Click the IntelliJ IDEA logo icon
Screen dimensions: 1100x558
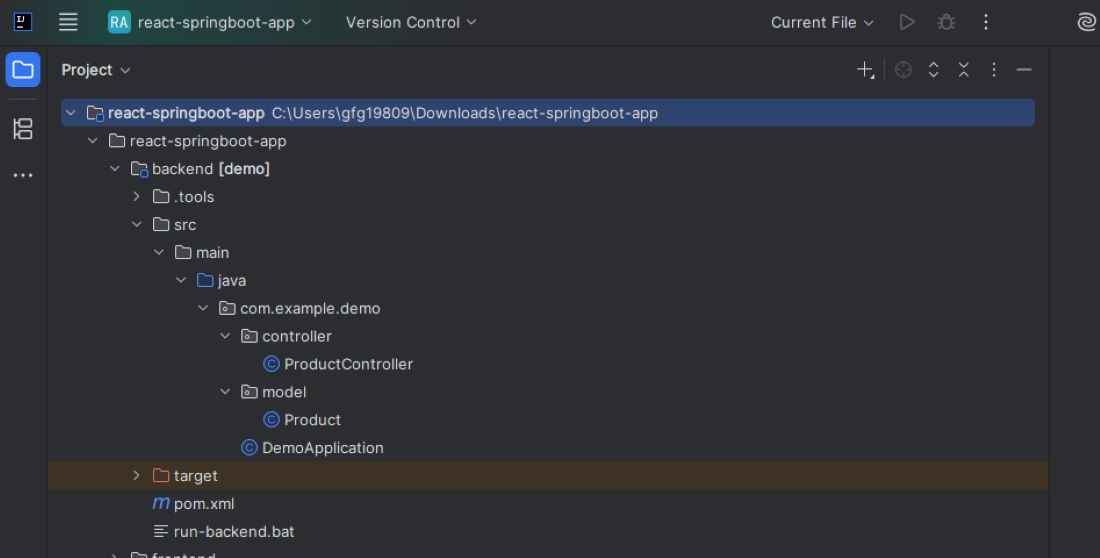point(22,22)
